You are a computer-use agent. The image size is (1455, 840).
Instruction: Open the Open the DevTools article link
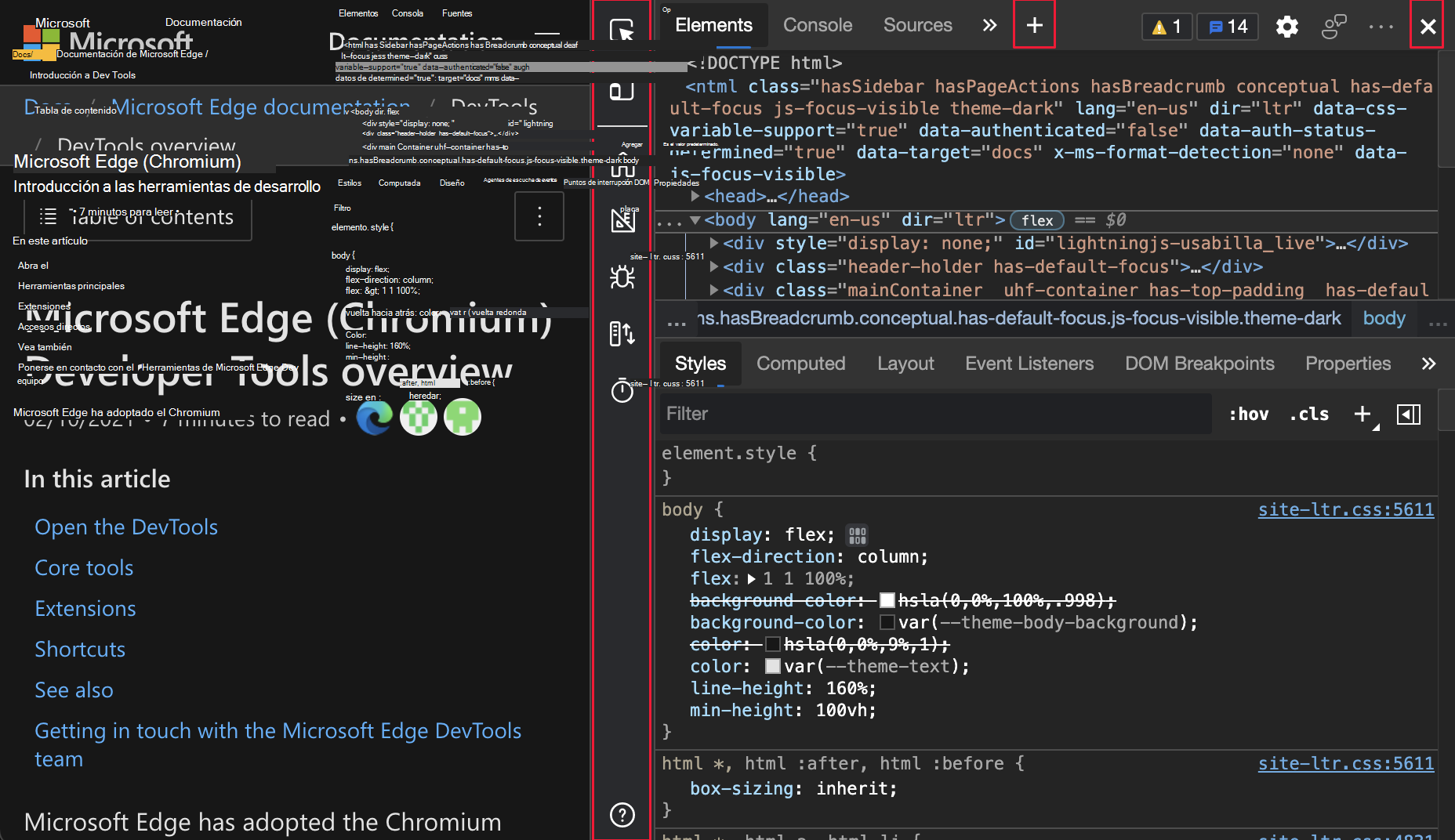click(x=126, y=527)
